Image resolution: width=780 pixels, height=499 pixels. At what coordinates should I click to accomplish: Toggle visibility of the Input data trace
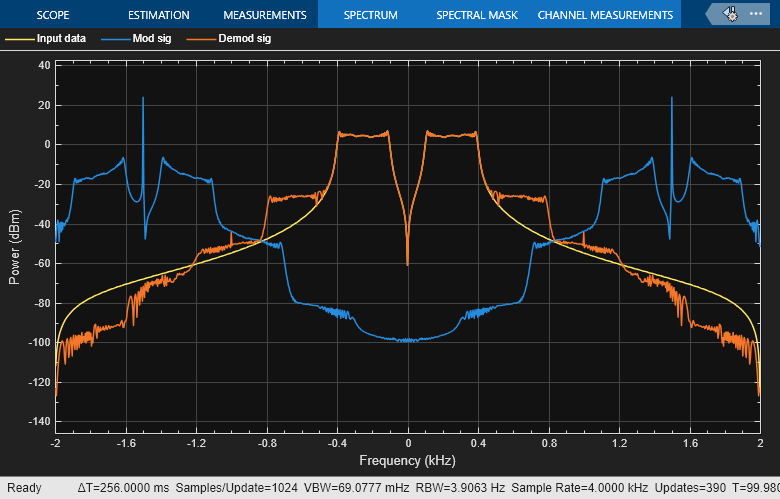(60, 39)
